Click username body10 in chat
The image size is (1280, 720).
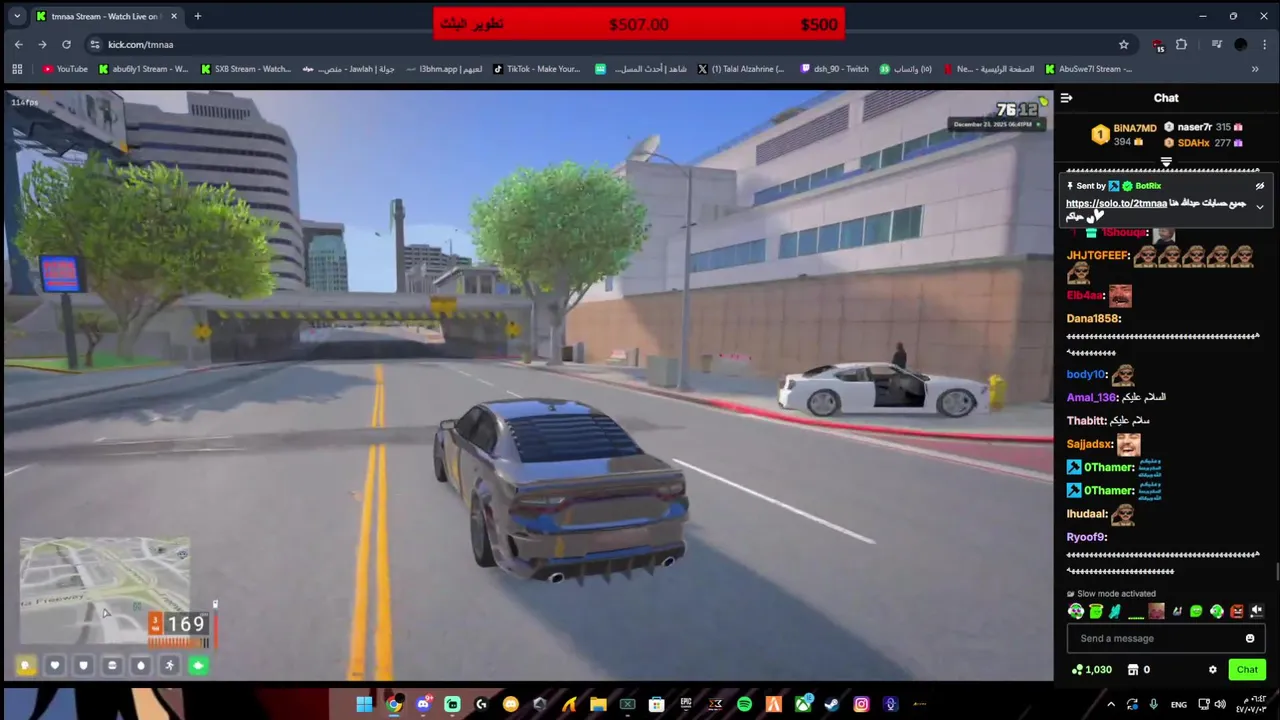[1087, 375]
